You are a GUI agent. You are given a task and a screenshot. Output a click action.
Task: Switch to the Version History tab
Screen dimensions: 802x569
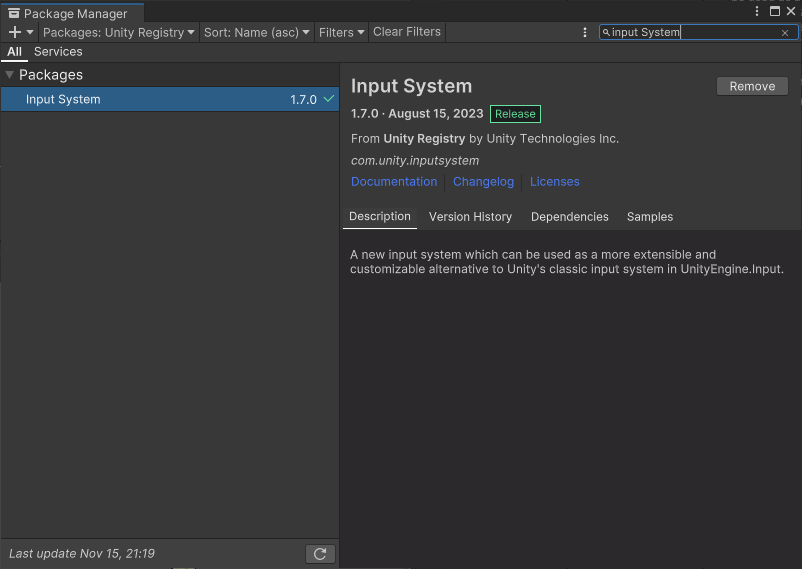click(470, 217)
